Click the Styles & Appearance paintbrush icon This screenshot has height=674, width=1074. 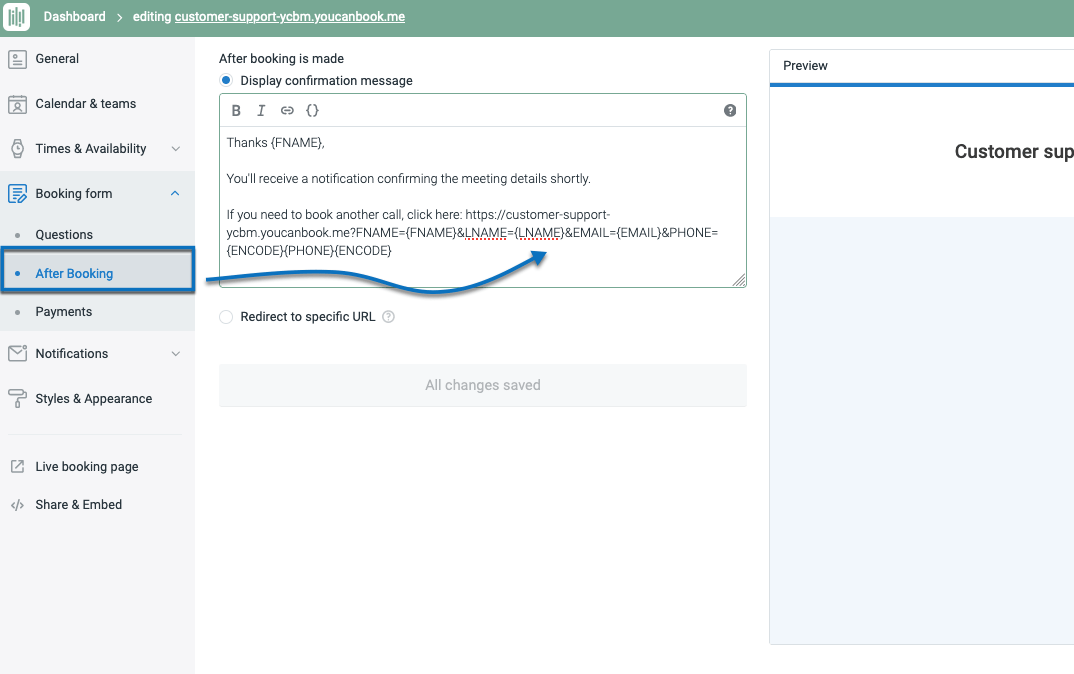tap(17, 398)
